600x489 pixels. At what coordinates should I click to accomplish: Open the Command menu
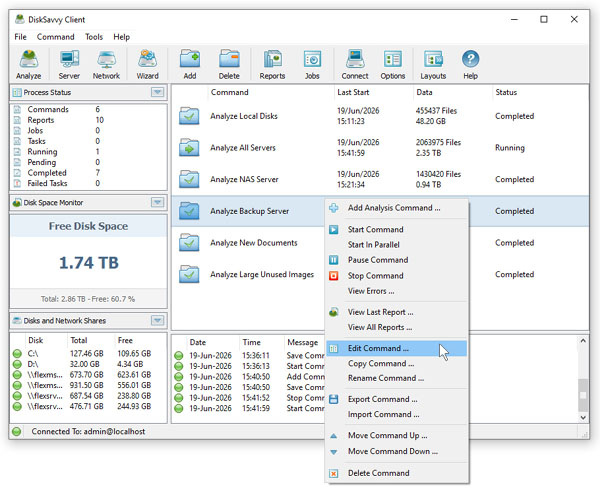pyautogui.click(x=55, y=37)
